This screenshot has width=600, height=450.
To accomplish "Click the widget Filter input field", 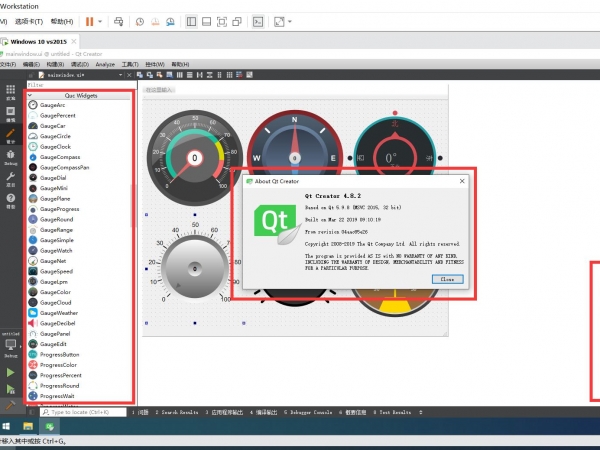I will 78,85.
